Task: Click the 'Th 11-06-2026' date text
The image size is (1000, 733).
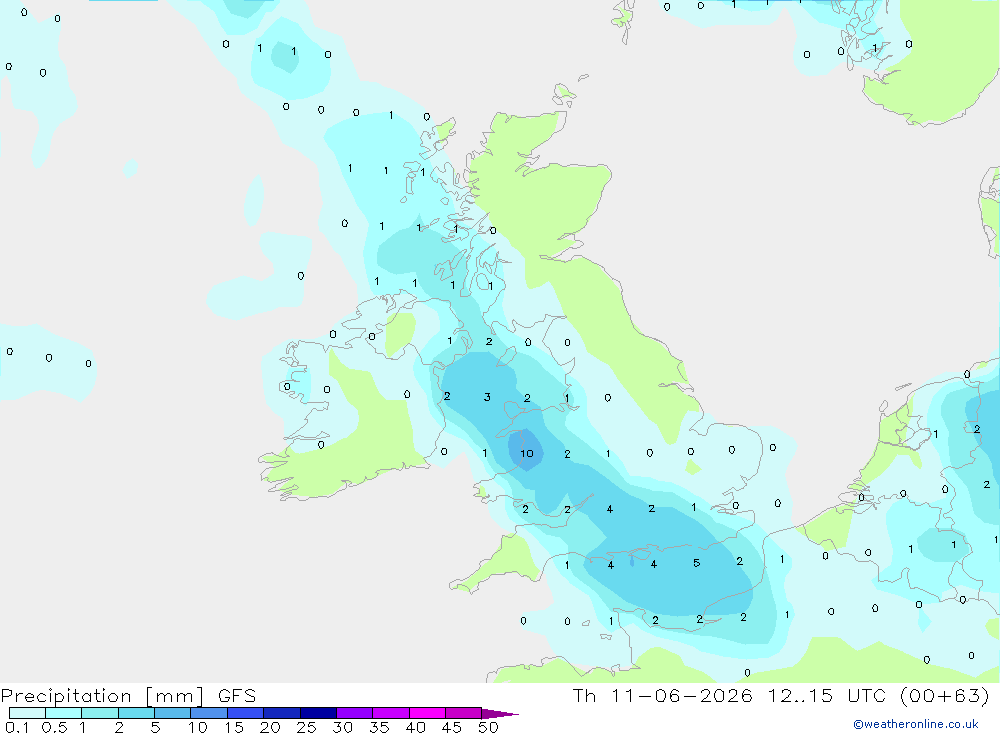Action: pyautogui.click(x=662, y=695)
